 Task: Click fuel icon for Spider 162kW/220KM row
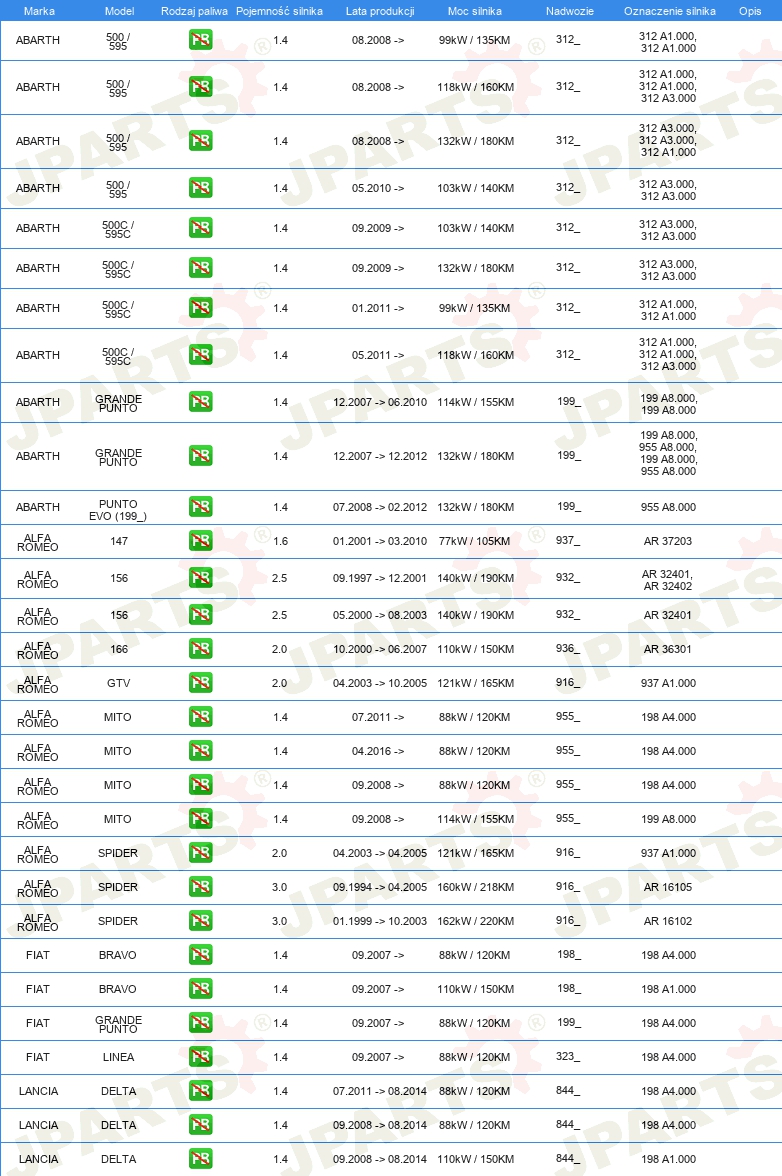click(x=200, y=921)
